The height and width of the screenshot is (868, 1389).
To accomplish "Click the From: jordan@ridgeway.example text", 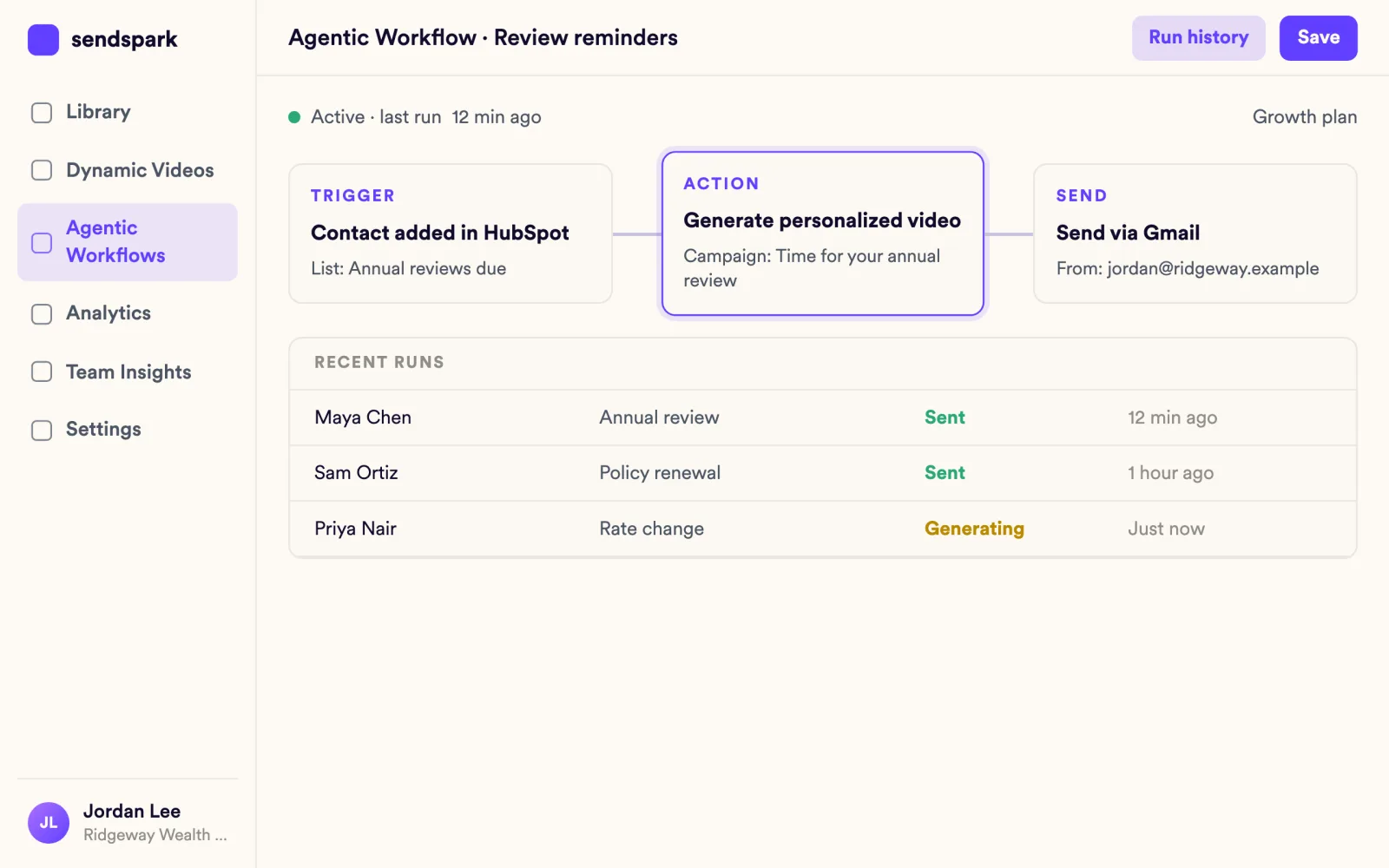I will 1187,269.
